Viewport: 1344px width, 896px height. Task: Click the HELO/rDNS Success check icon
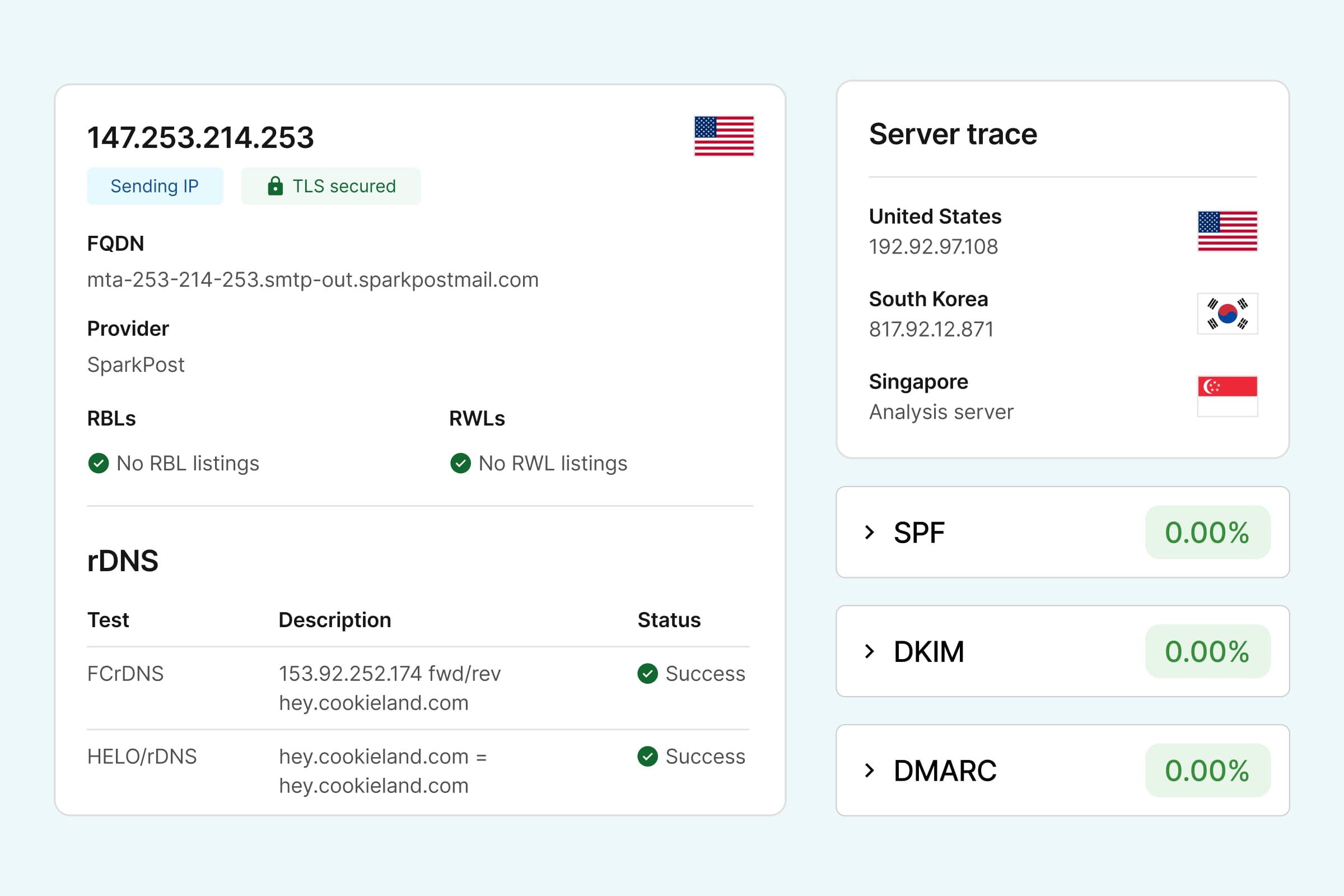point(647,757)
